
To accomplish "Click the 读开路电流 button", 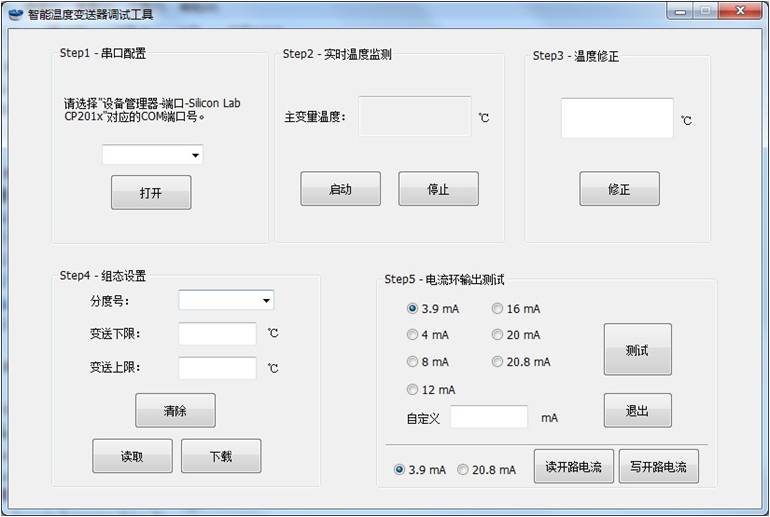I will tap(573, 467).
